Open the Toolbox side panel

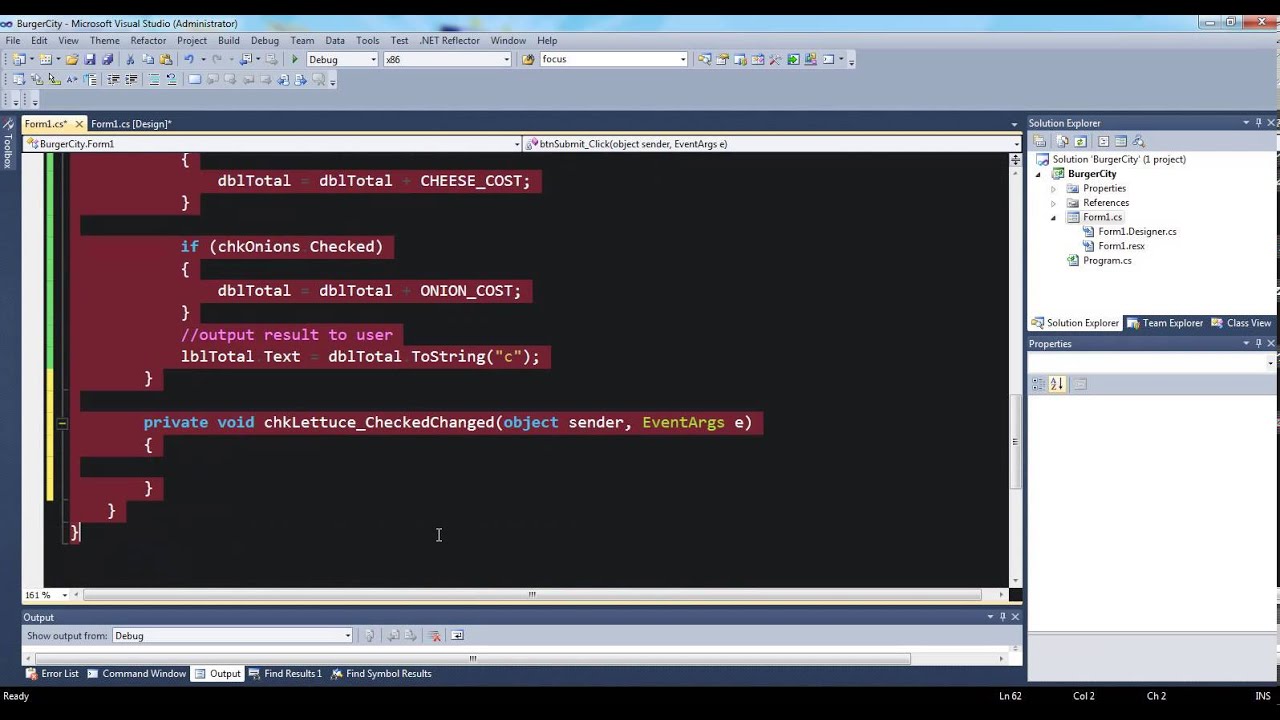coord(8,145)
